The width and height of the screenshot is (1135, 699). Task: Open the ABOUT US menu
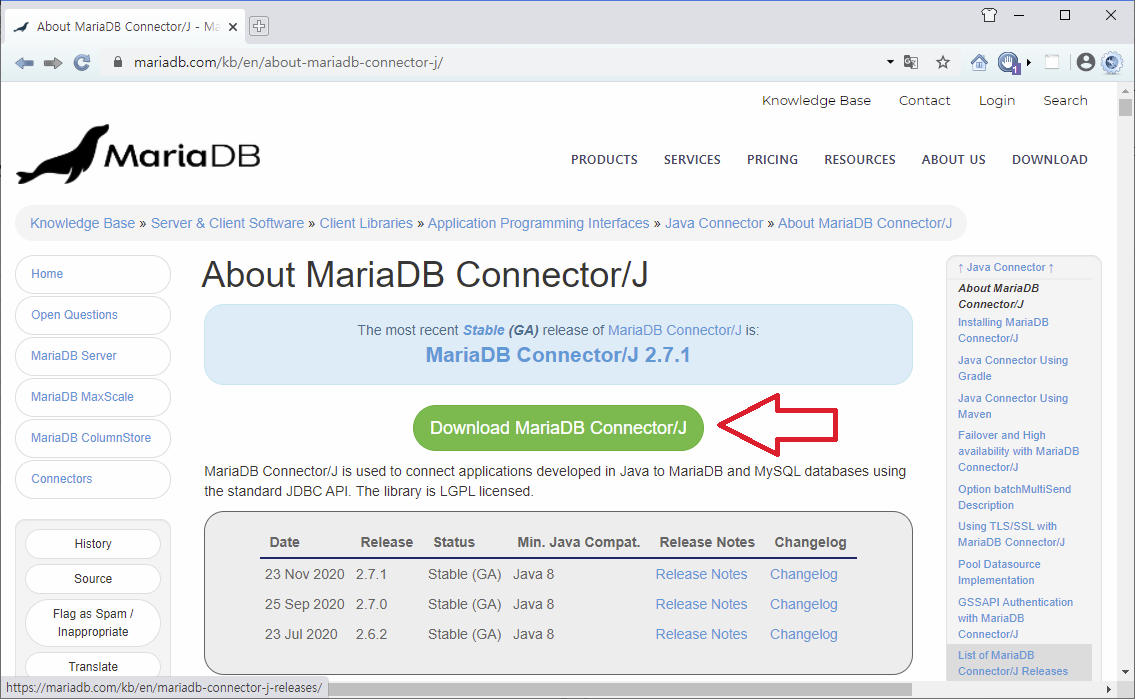(953, 160)
